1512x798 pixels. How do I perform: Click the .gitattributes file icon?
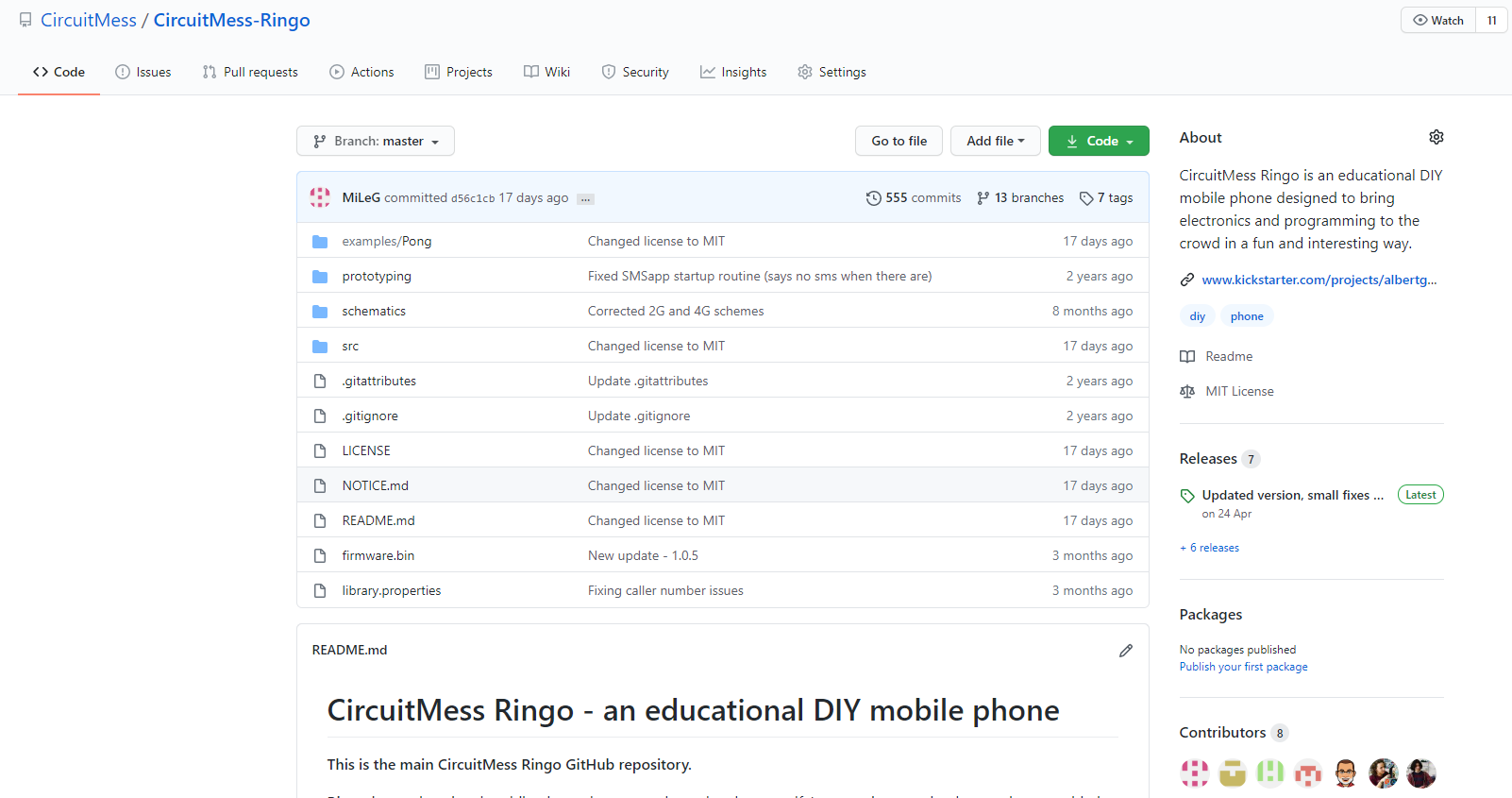(x=320, y=382)
